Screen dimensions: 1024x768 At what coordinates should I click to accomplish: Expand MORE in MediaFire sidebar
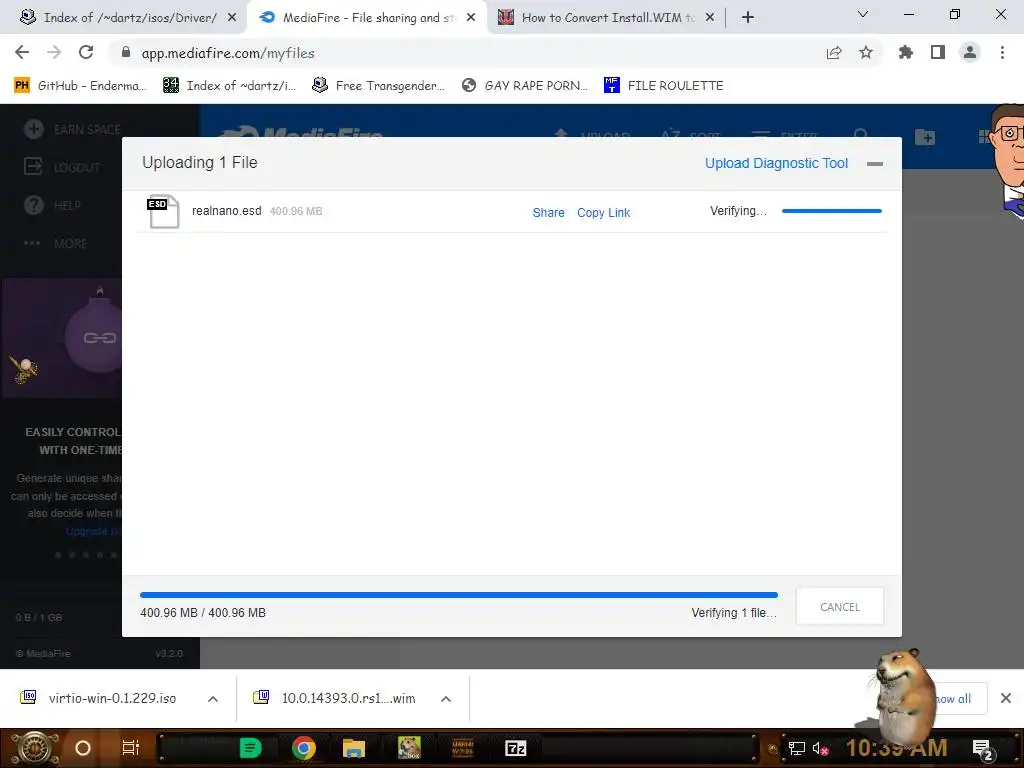pos(56,244)
